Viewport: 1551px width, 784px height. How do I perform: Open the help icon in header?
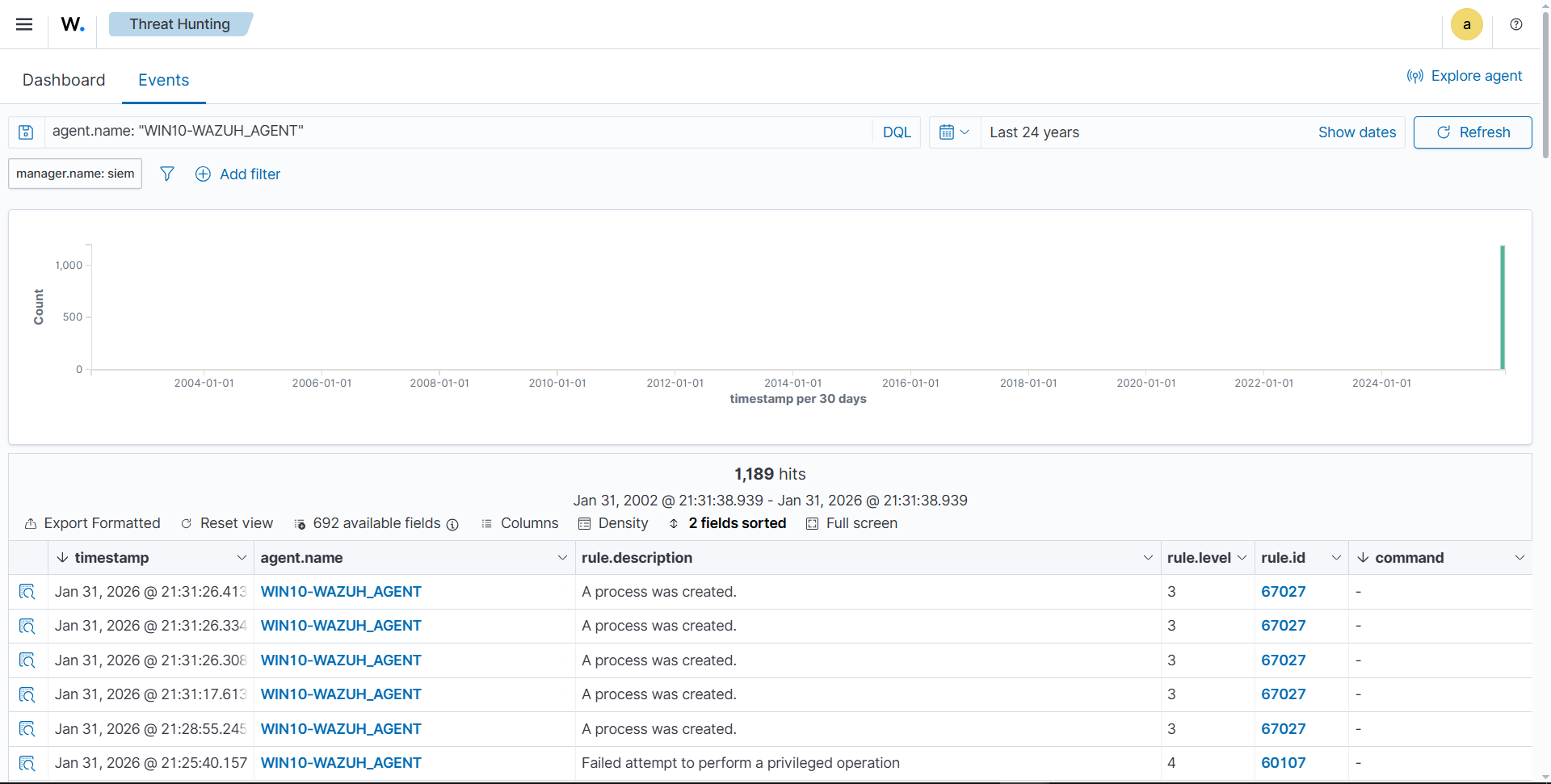pos(1516,24)
